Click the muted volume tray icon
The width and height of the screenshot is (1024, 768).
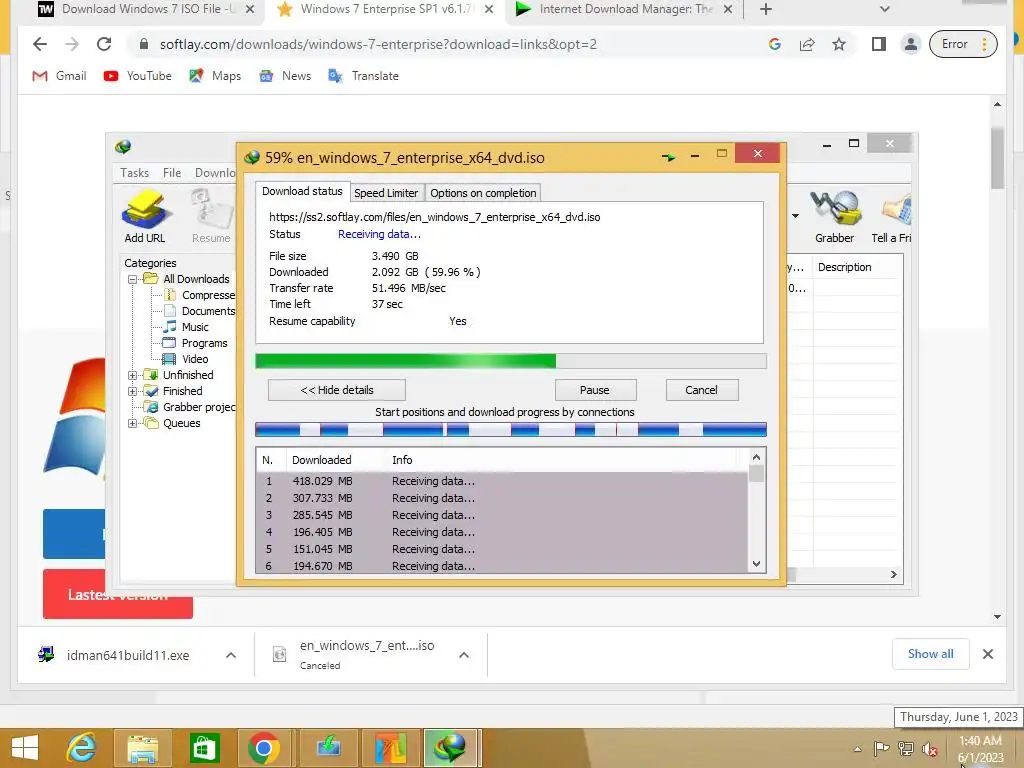pos(930,749)
